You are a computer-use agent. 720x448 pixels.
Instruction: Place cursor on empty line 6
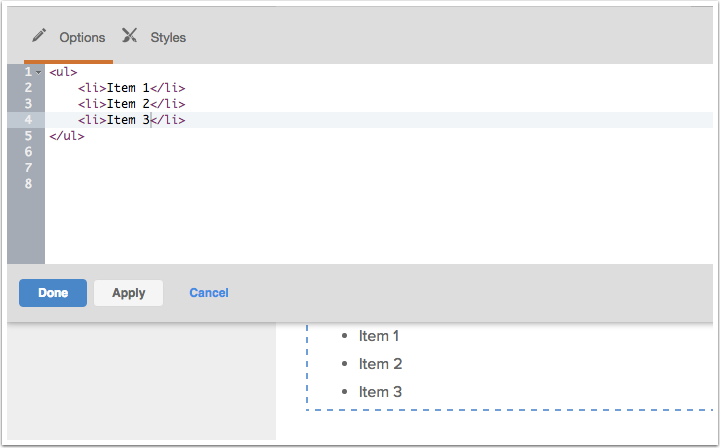pyautogui.click(x=200, y=152)
